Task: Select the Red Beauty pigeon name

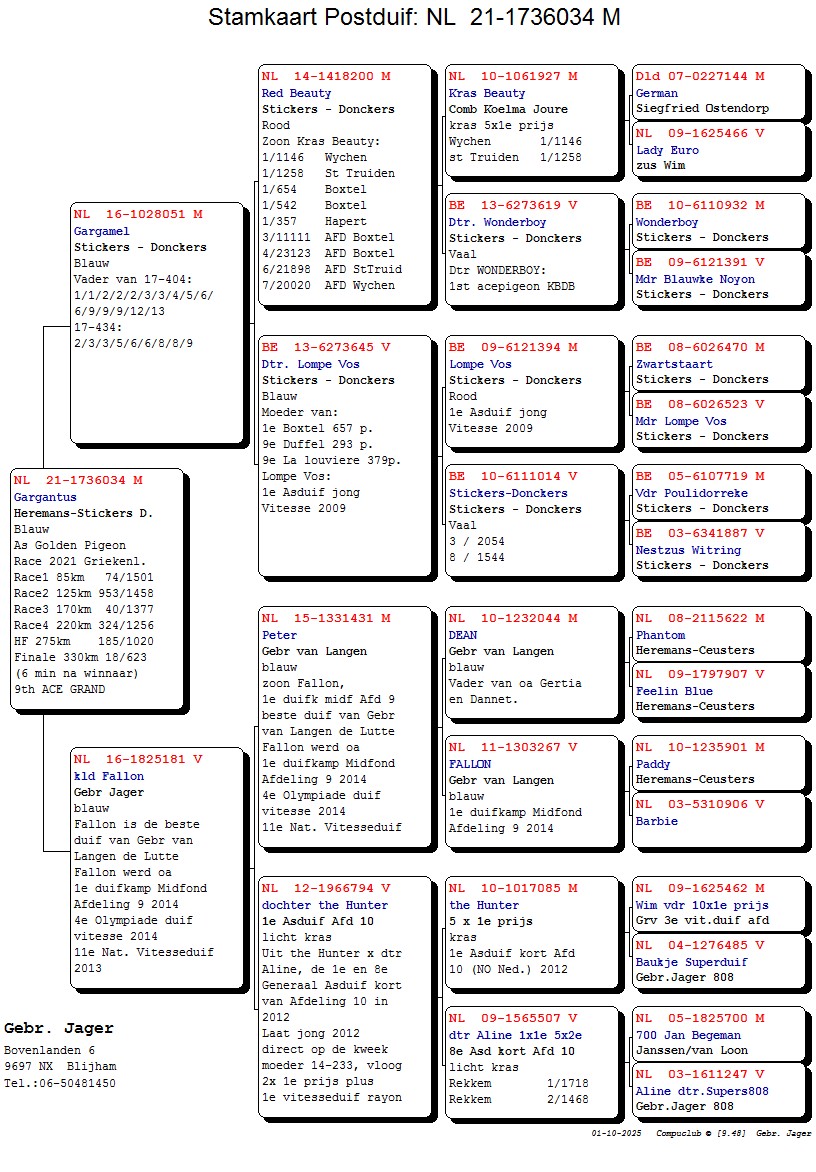Action: pos(296,93)
